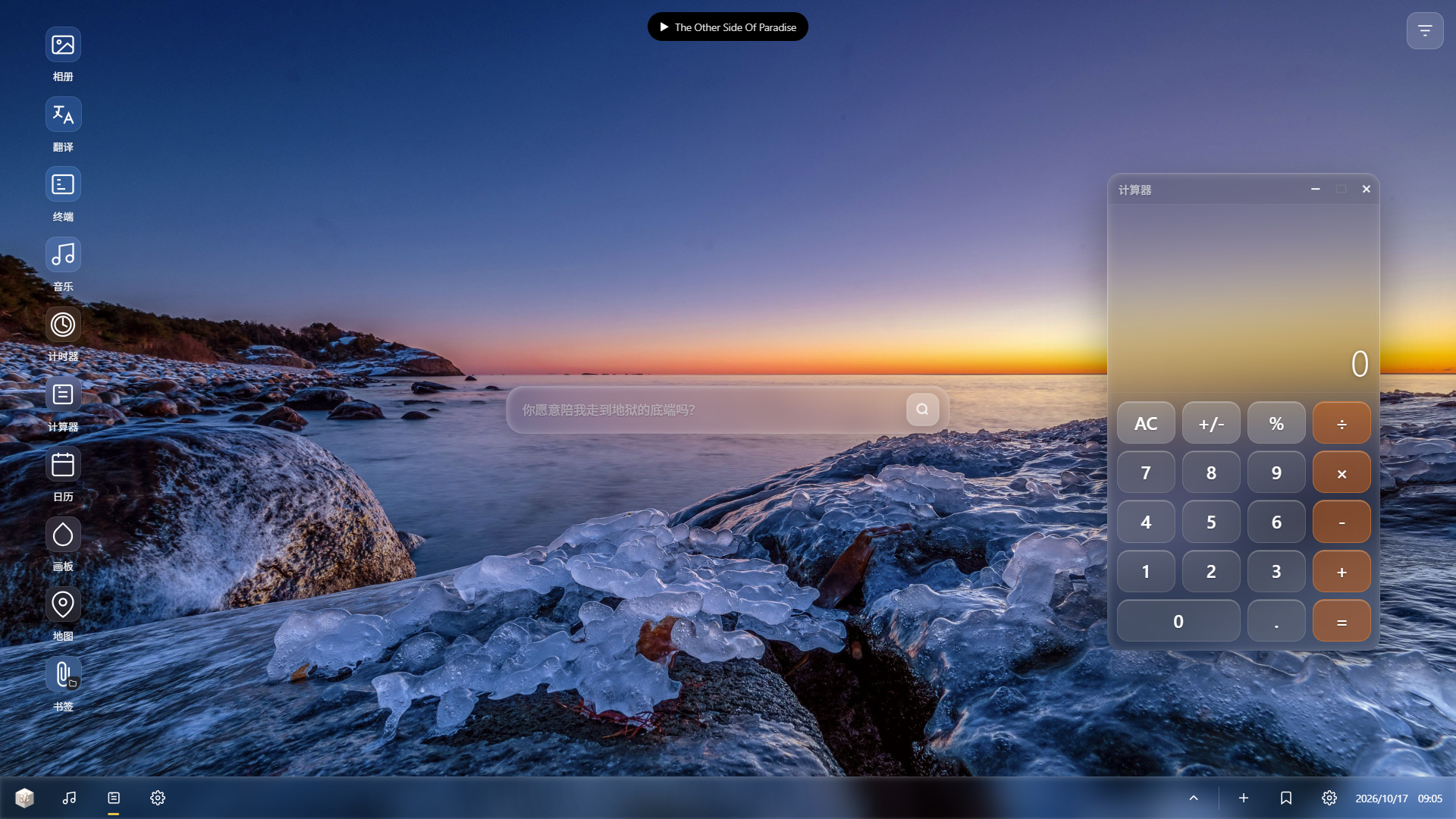The height and width of the screenshot is (819, 1456).
Task: Click the = equals calculator button
Action: click(x=1341, y=621)
